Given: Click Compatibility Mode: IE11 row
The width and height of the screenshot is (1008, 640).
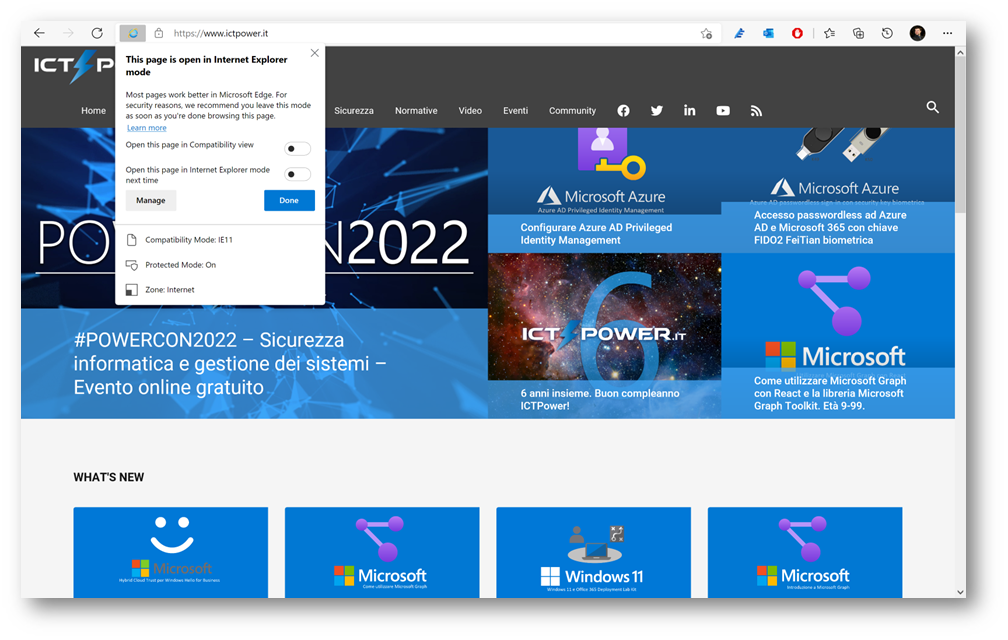Looking at the screenshot, I should tap(220, 240).
